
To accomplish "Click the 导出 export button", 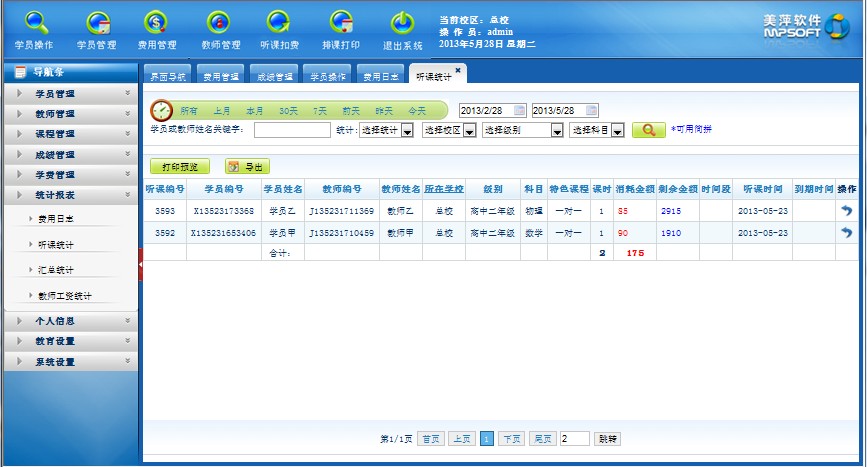I will [x=247, y=167].
